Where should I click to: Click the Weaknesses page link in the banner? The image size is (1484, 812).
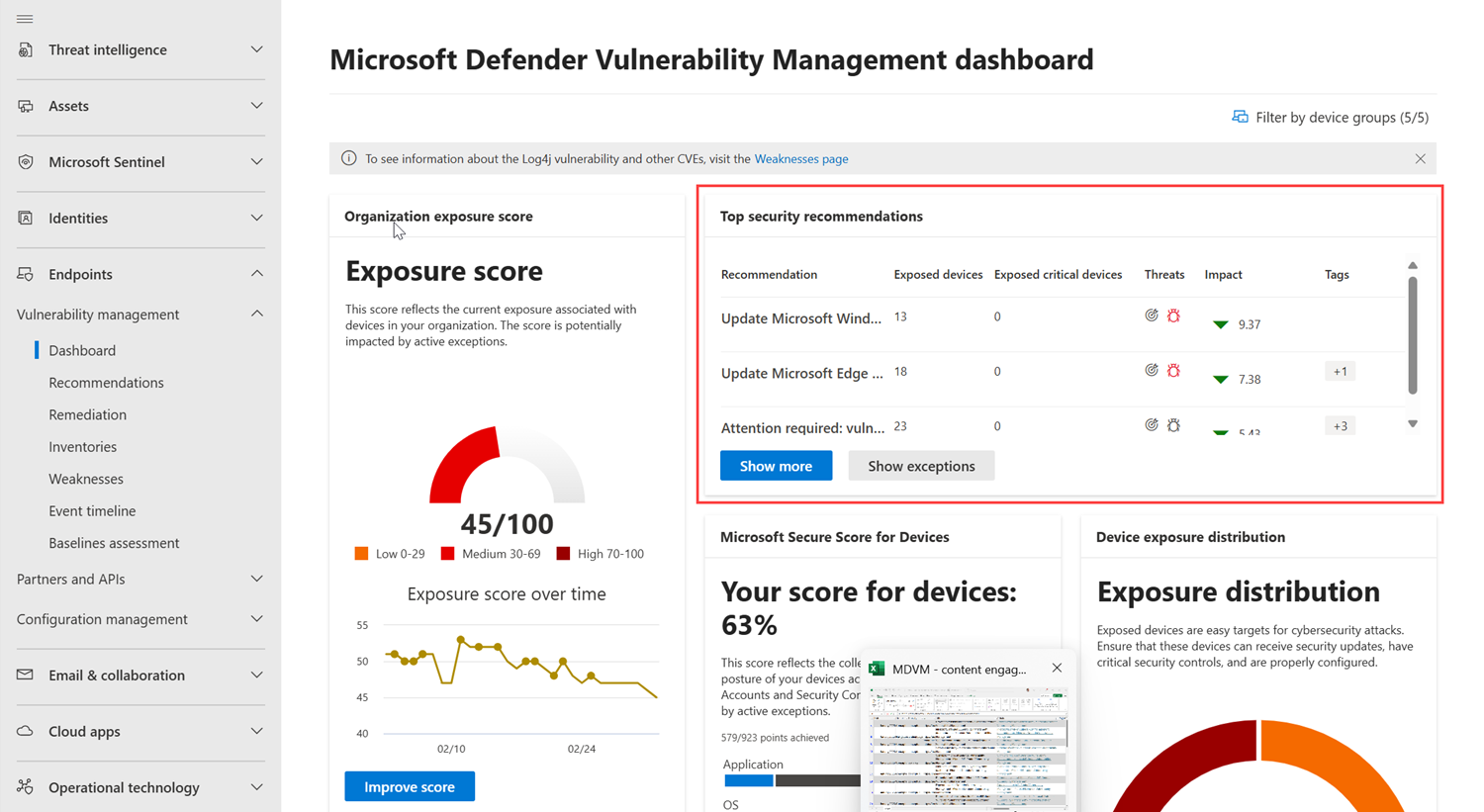[x=801, y=158]
